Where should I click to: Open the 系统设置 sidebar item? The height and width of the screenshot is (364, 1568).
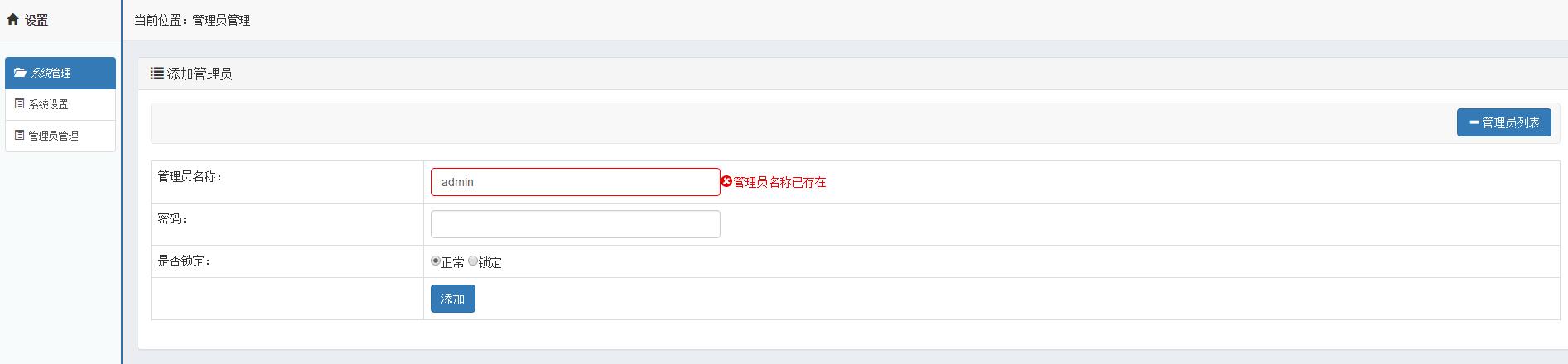pyautogui.click(x=49, y=104)
